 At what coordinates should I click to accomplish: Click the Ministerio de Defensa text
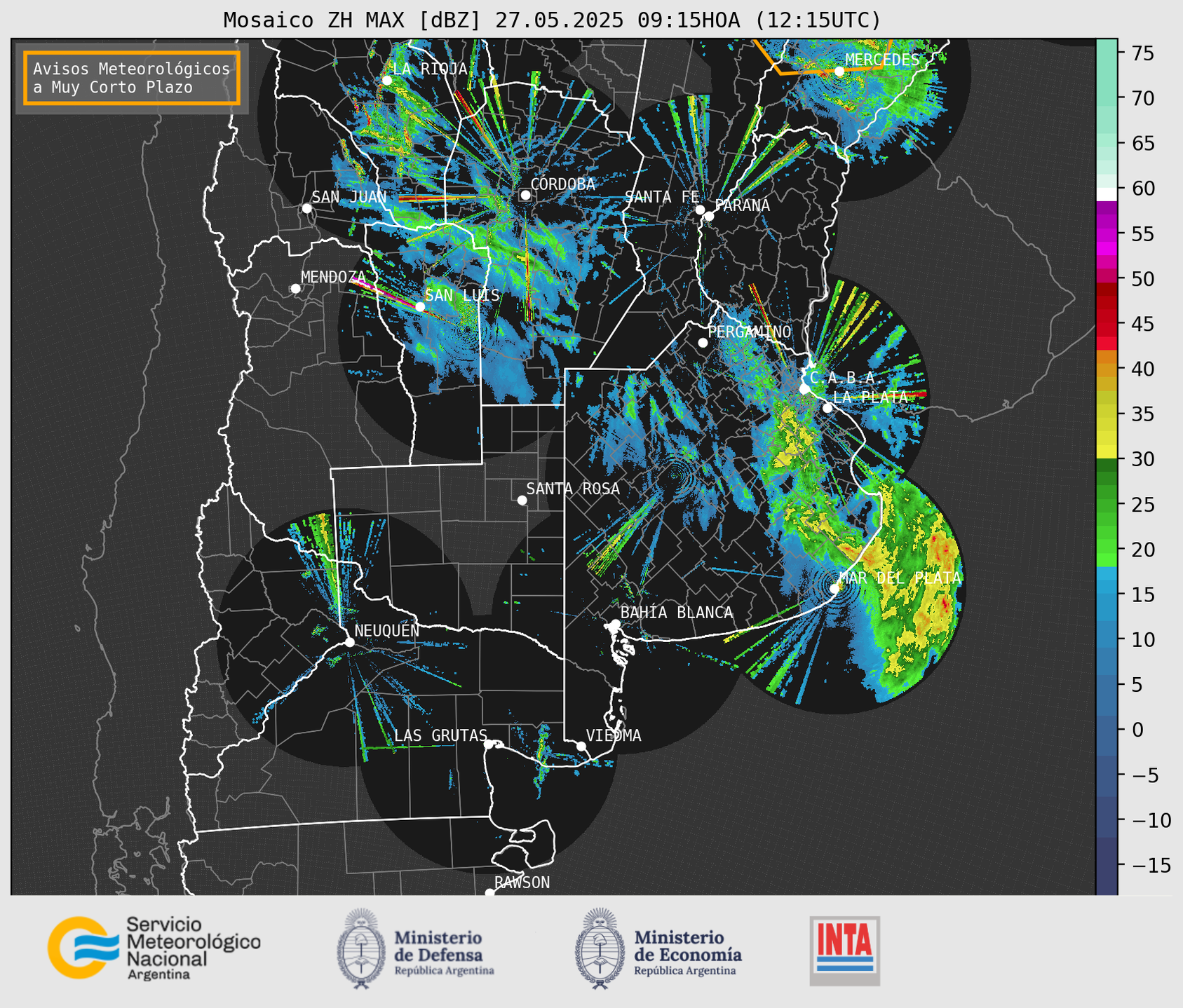tap(444, 953)
